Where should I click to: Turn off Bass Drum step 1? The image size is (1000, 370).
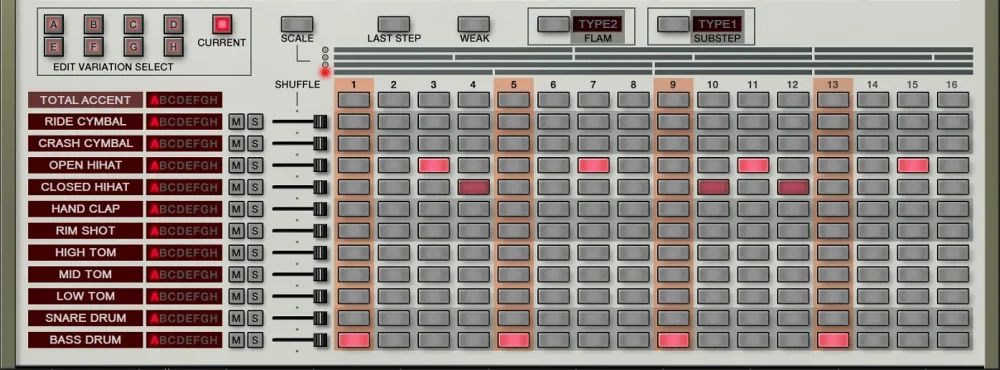point(354,340)
